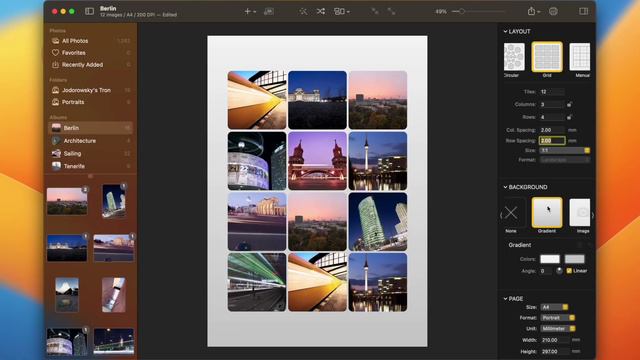Open the add (+) menu in toolbar
The image size is (640, 360).
point(250,11)
